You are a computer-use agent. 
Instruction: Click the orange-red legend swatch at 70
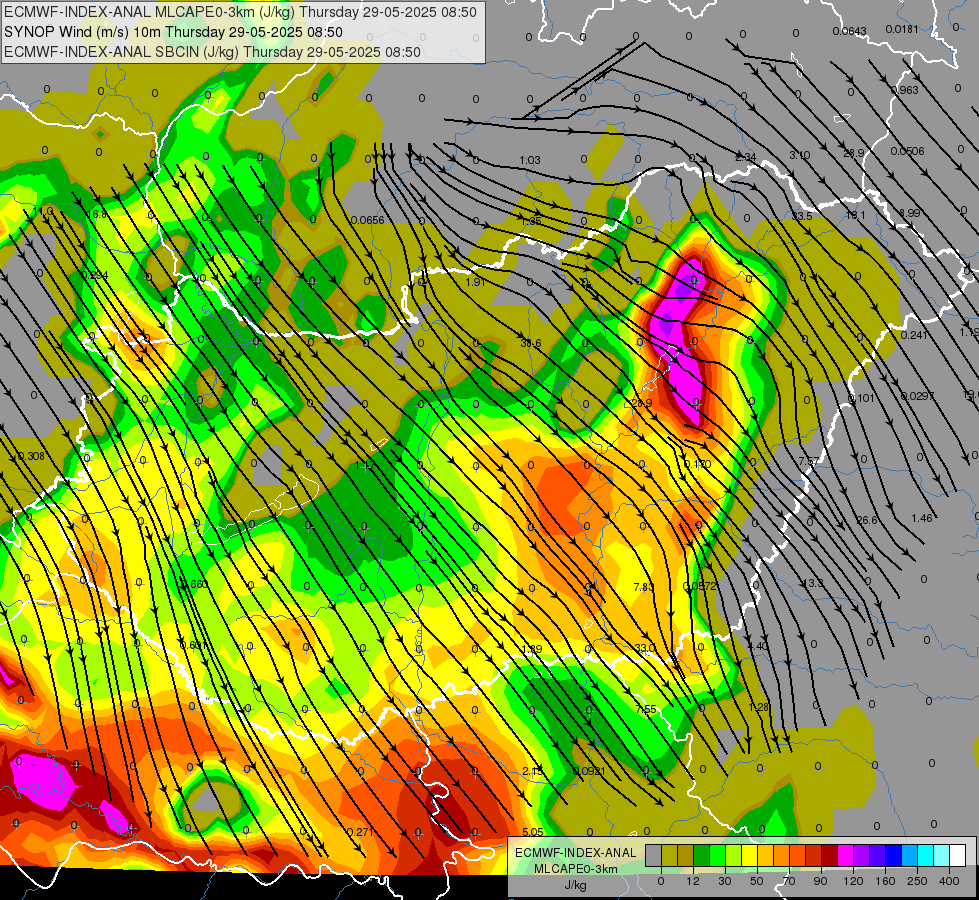[798, 856]
